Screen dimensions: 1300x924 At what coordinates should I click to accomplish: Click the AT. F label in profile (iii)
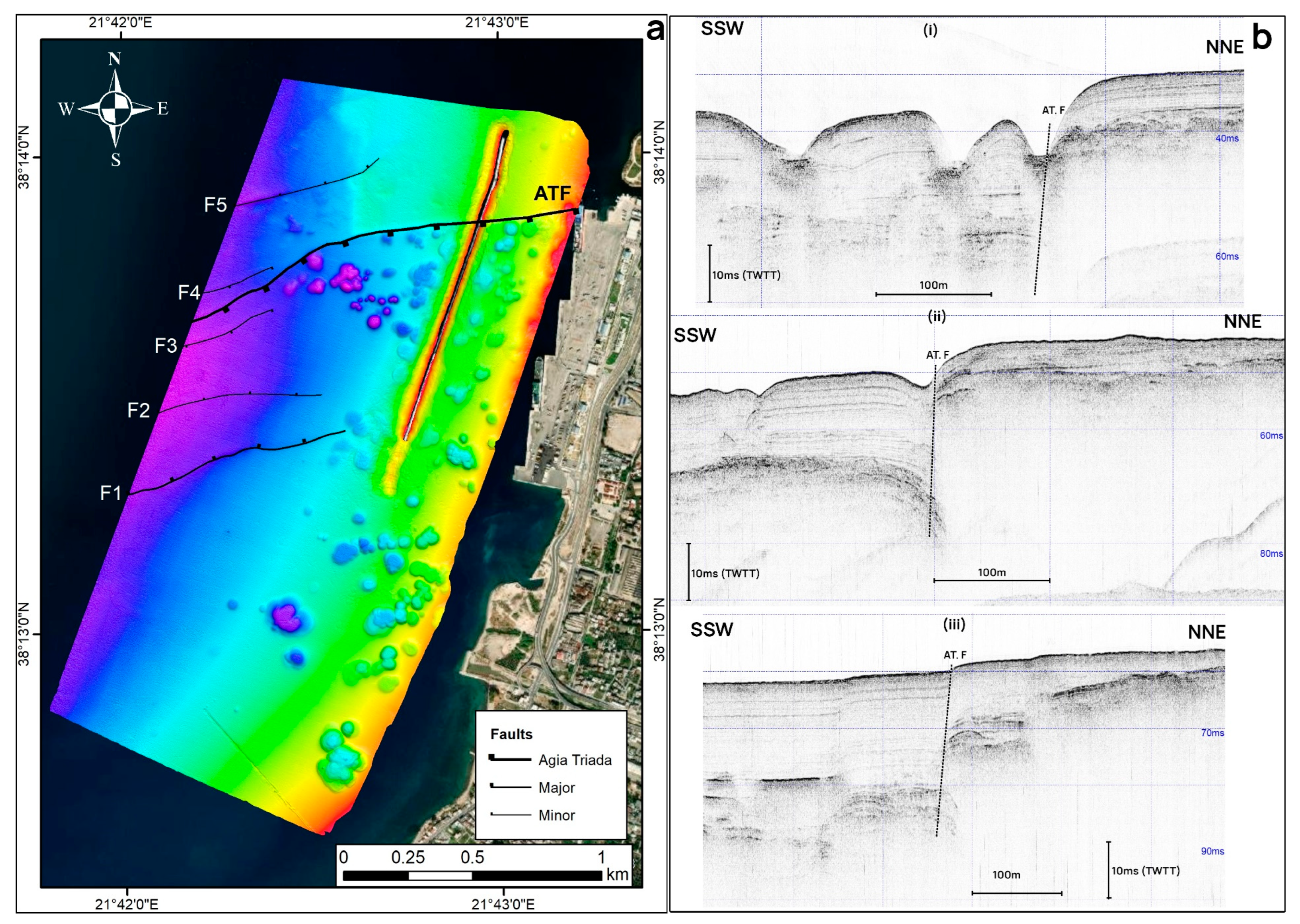(955, 655)
